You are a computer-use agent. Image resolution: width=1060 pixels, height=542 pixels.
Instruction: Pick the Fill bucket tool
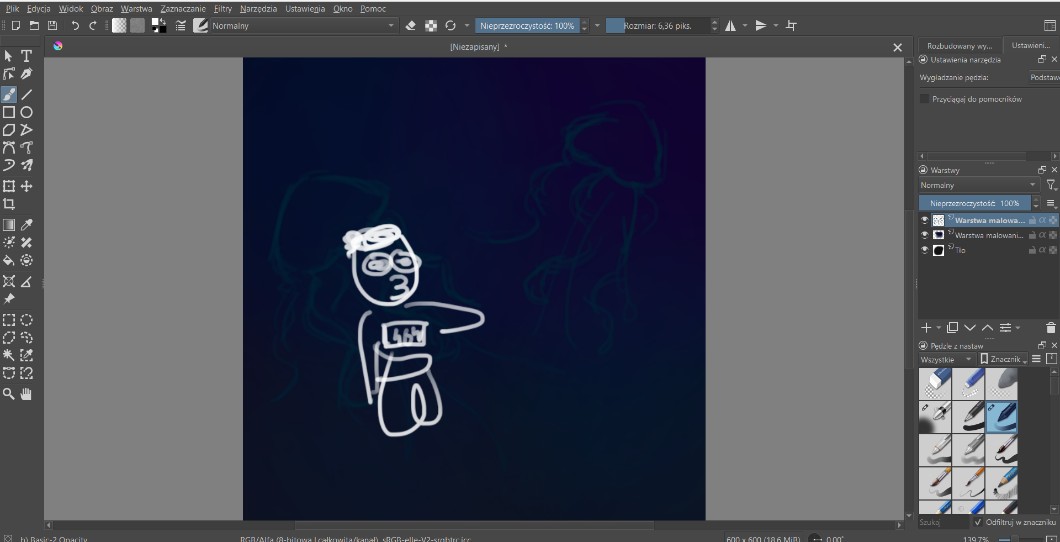tap(9, 260)
